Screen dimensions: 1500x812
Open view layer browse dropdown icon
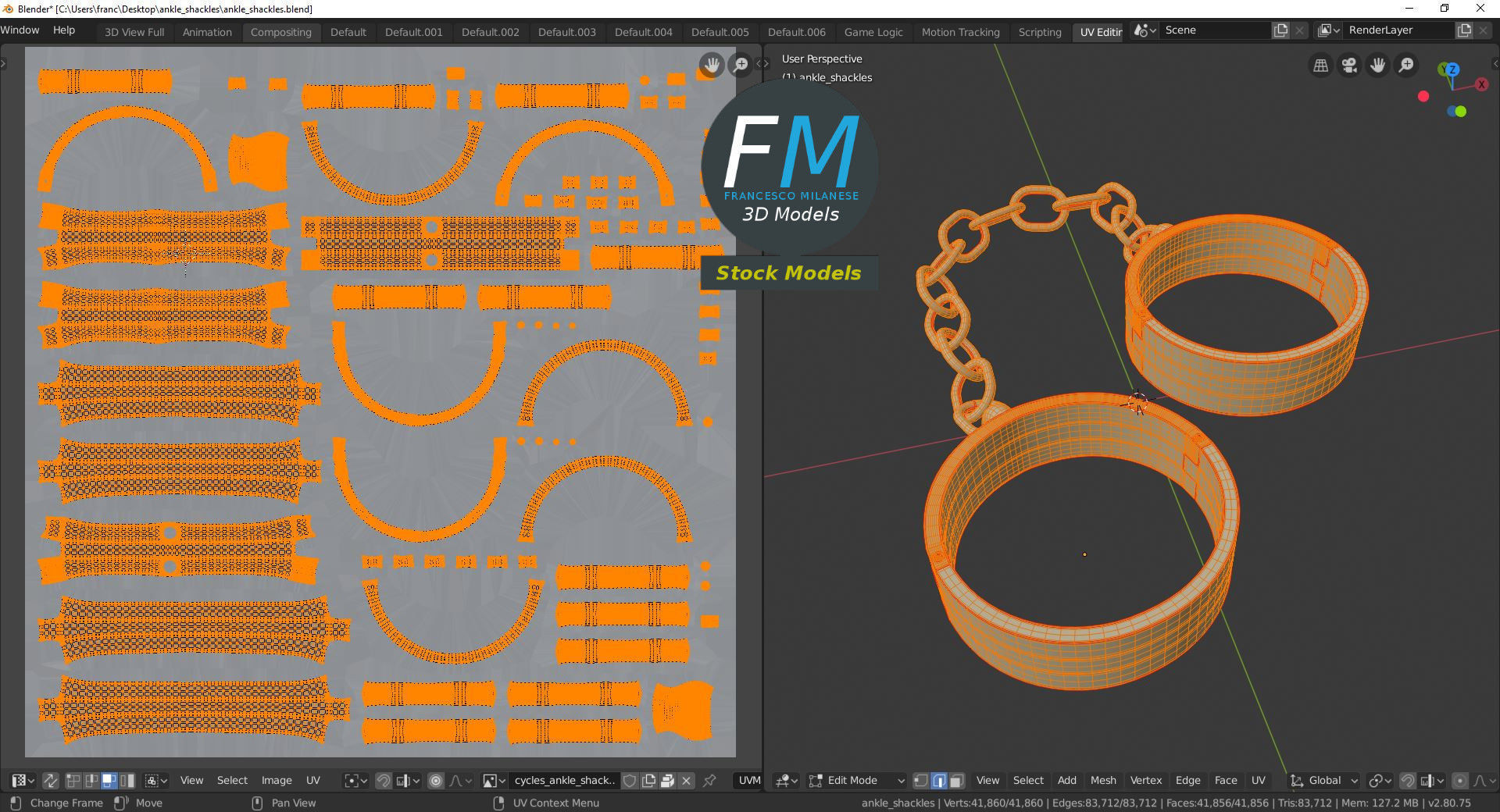[x=1329, y=30]
